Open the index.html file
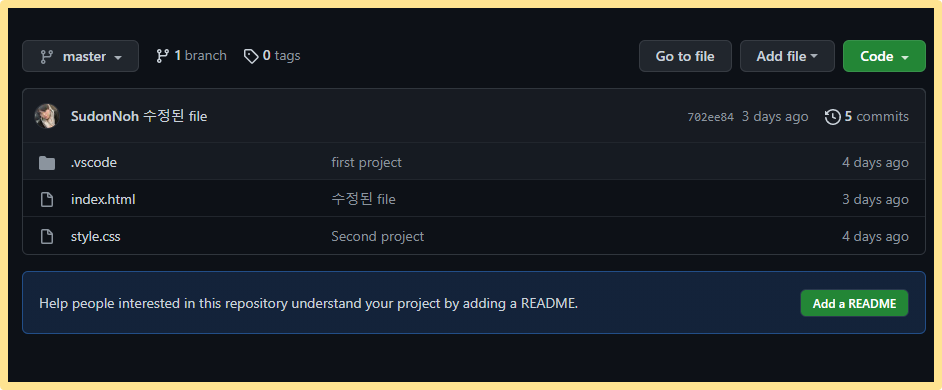Viewport: 942px width, 390px height. 103,199
